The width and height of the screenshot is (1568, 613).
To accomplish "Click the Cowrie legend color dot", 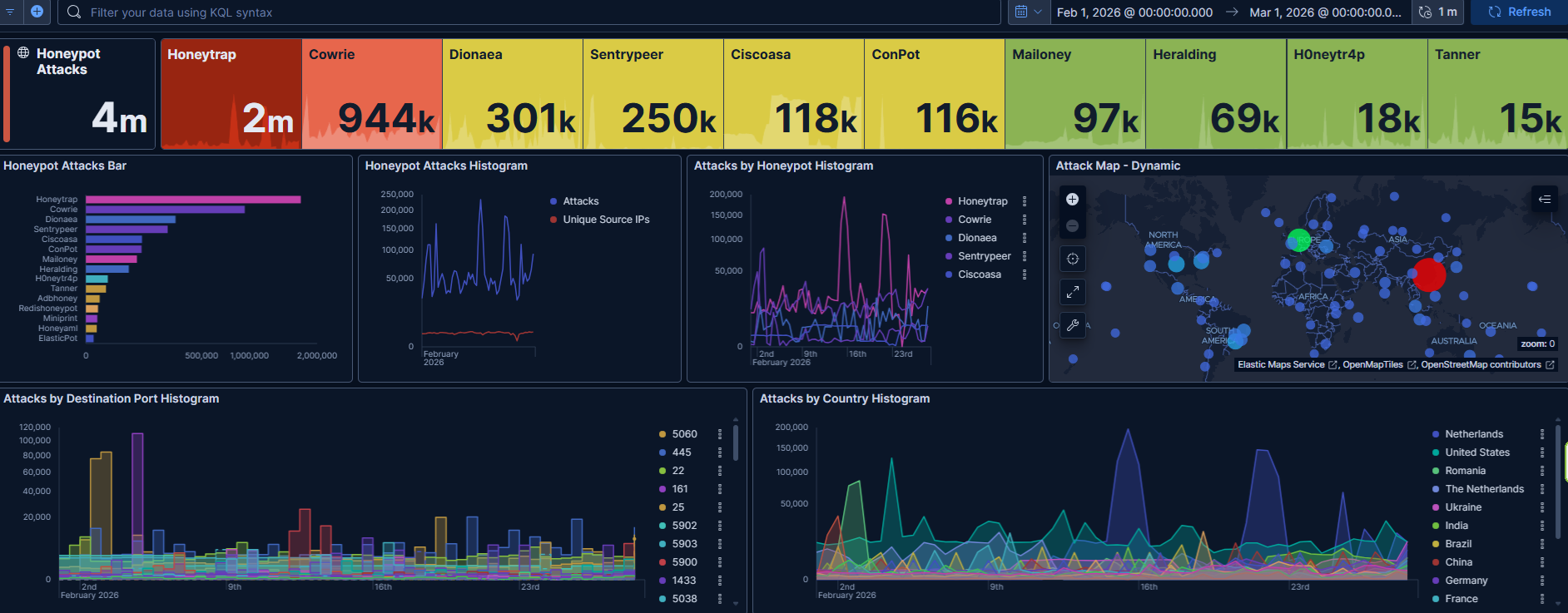I will point(949,220).
